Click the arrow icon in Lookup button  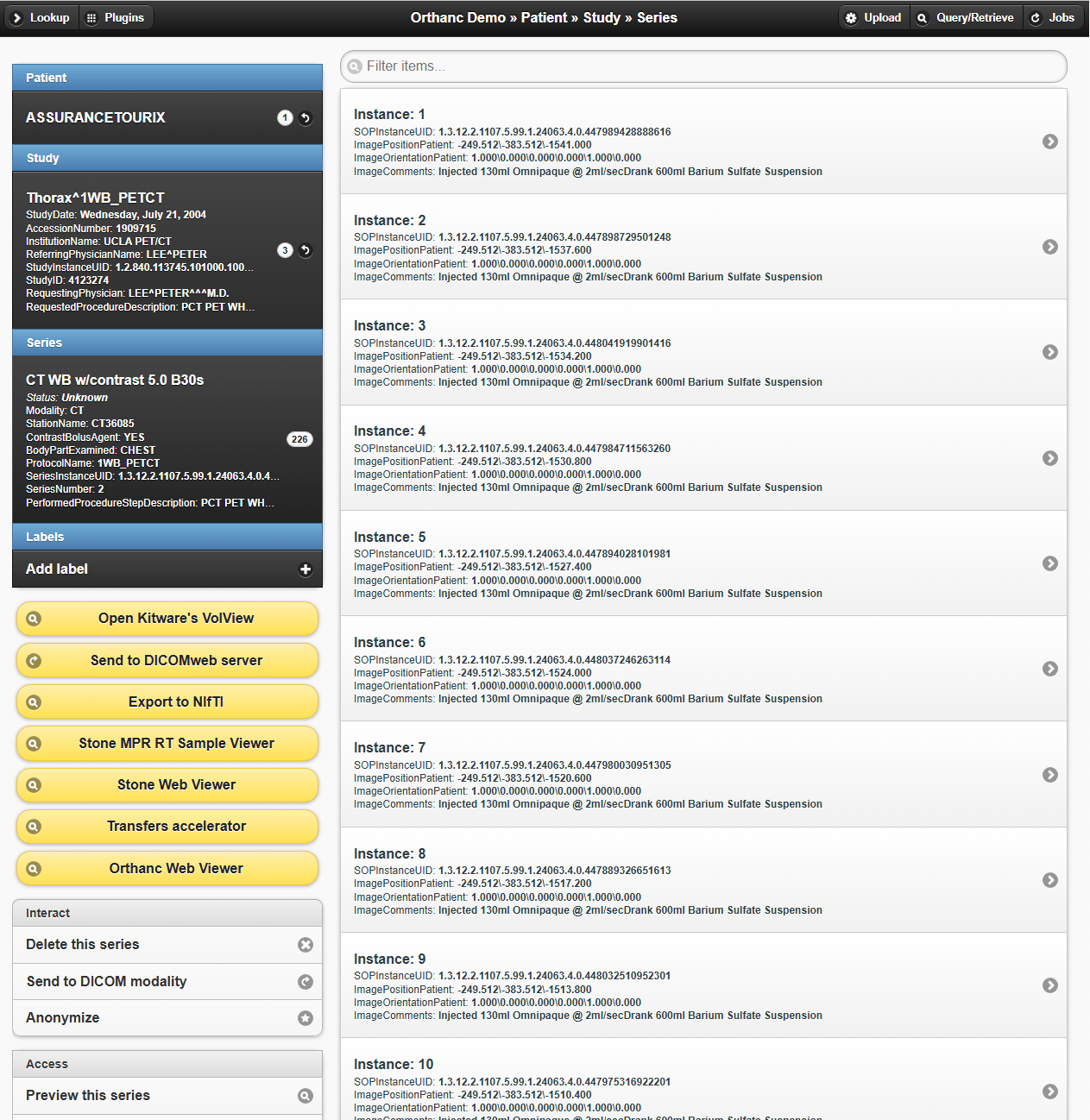point(16,18)
